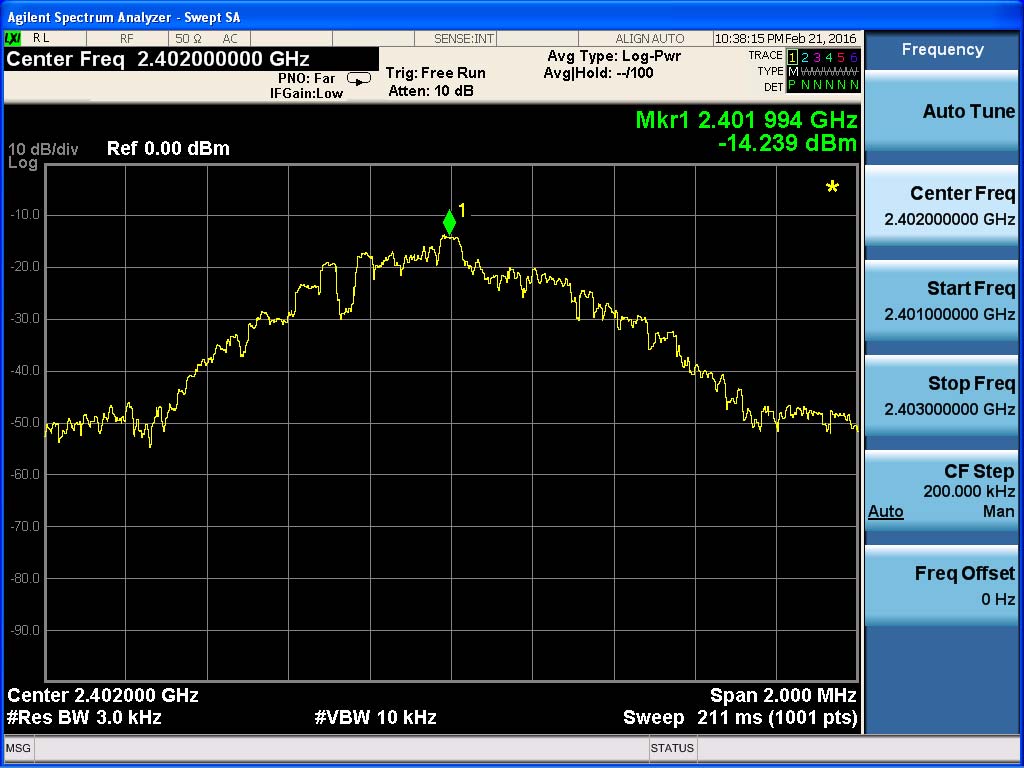Select trace number 6 indicator
The image size is (1024, 768).
coord(854,57)
